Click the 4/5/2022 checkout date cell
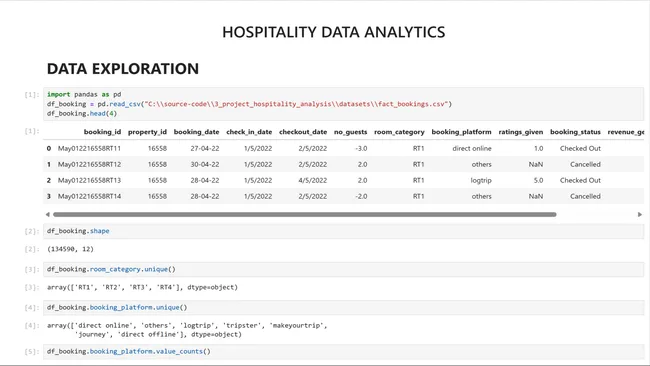 [x=313, y=180]
